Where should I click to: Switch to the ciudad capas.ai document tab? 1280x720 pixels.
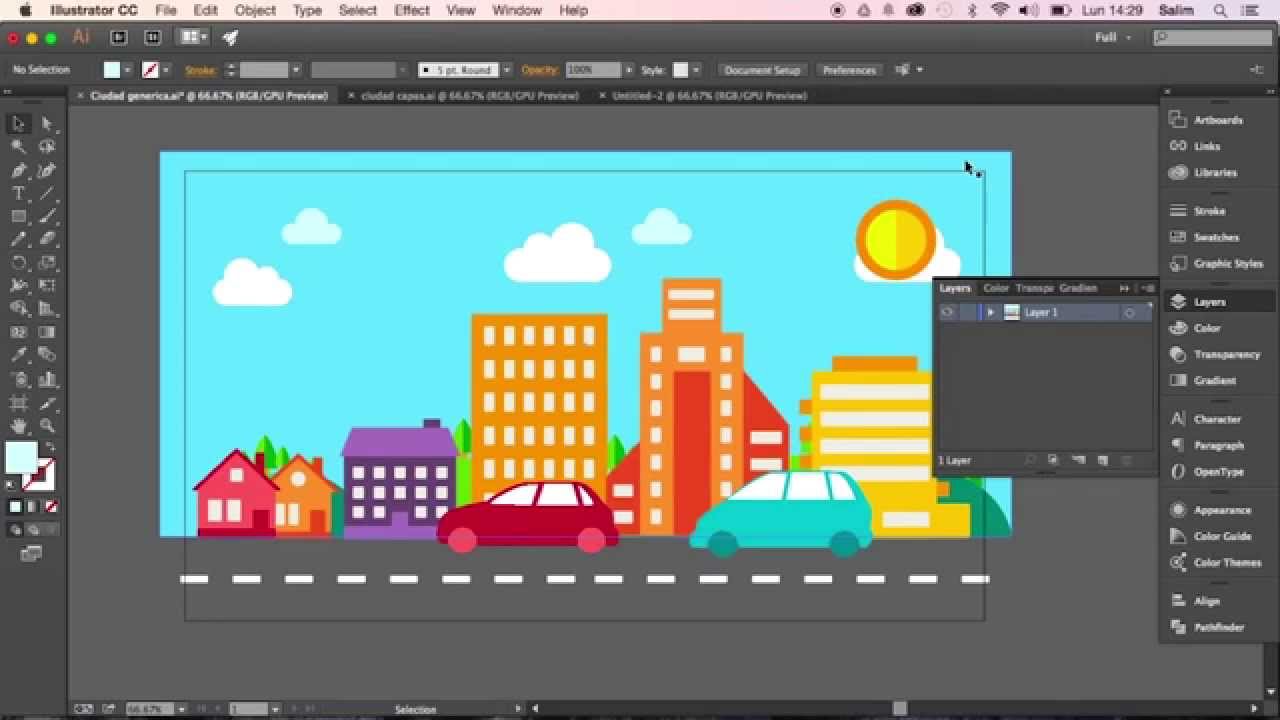click(x=469, y=96)
